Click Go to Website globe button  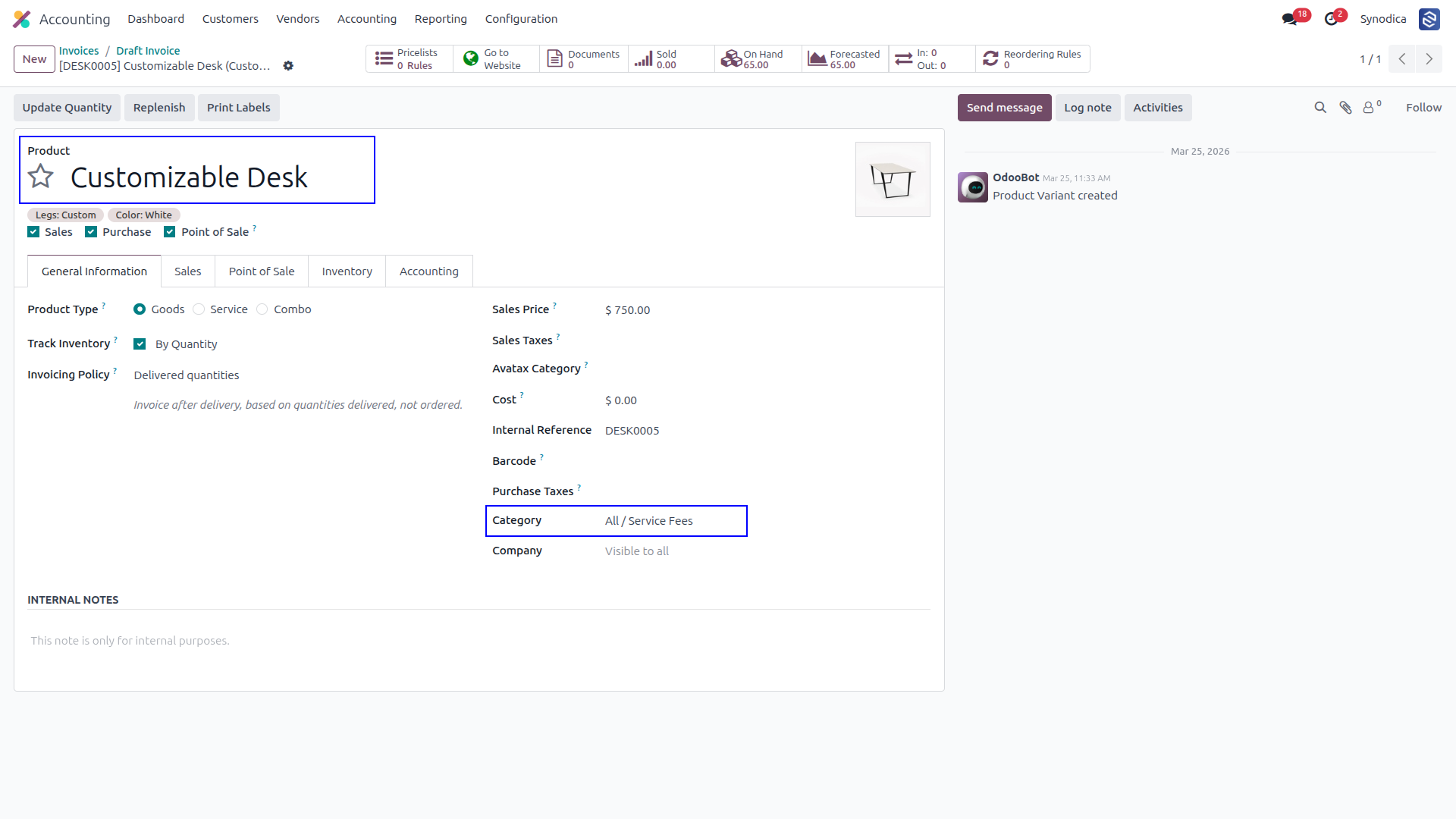pos(496,59)
